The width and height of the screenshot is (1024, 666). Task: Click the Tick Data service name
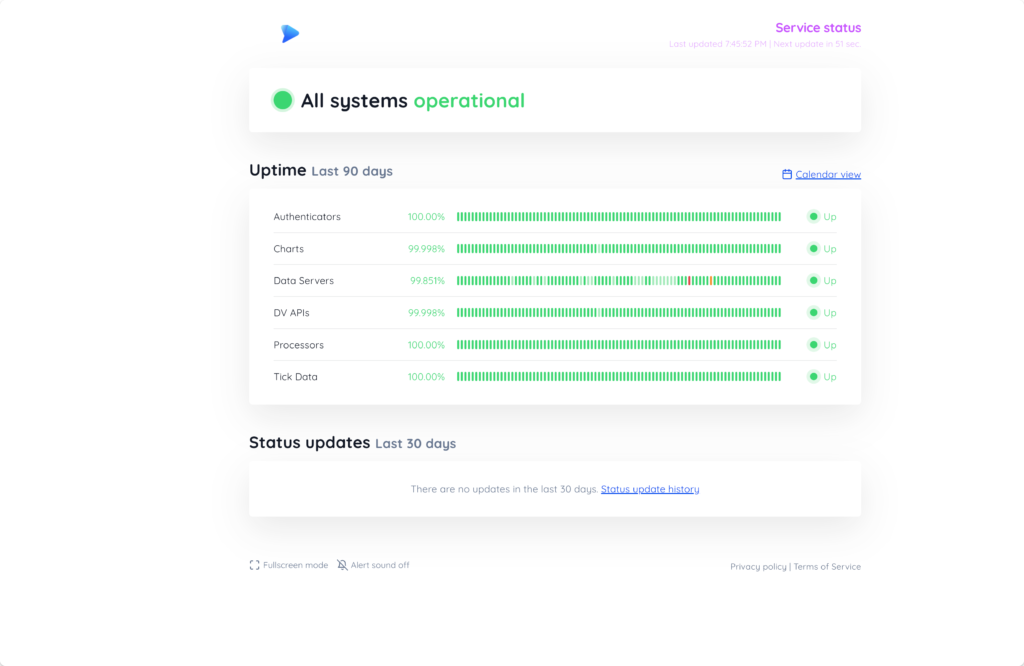pyautogui.click(x=295, y=377)
